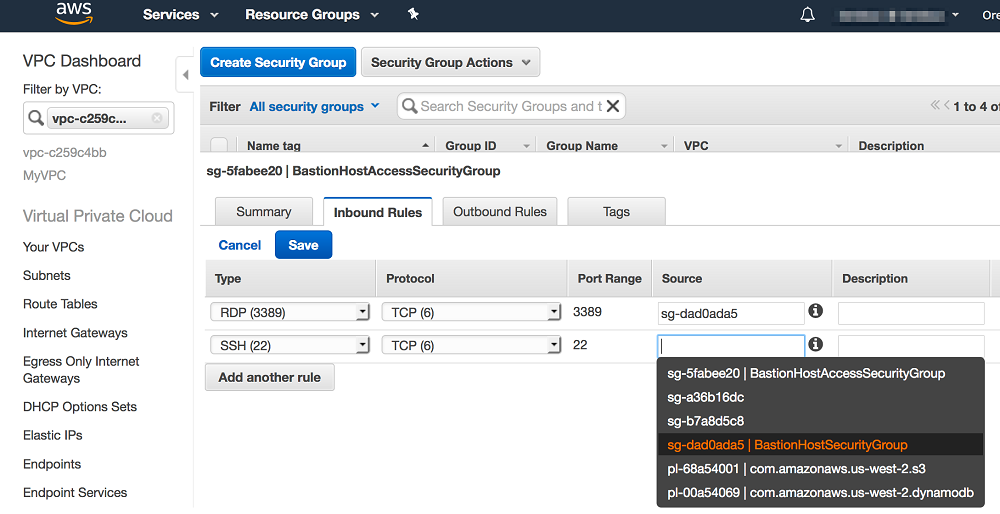Open protocol dropdown for SSH rule
The height and width of the screenshot is (514, 1000).
471,345
